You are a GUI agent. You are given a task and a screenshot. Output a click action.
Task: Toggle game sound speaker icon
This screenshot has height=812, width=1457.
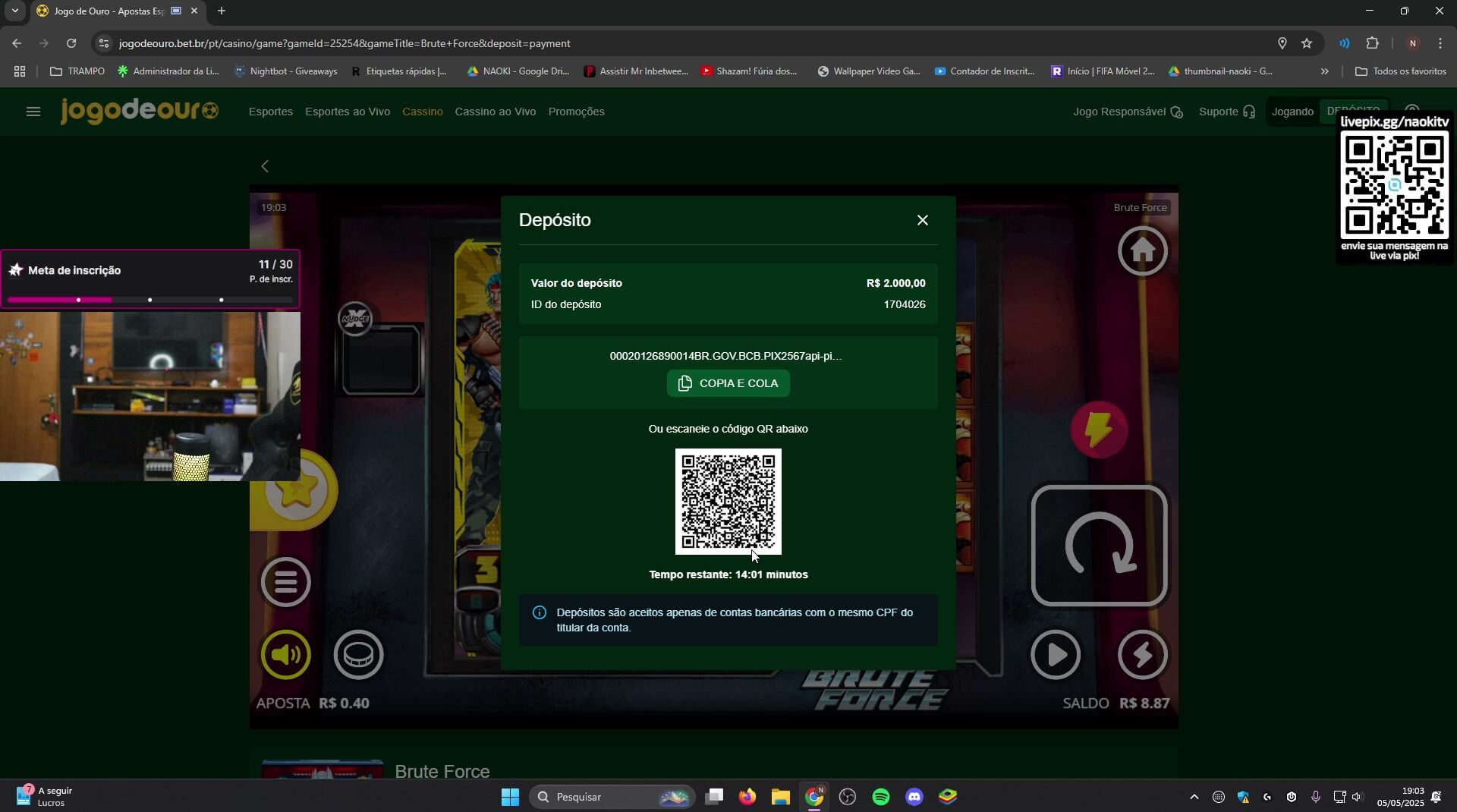tap(286, 654)
